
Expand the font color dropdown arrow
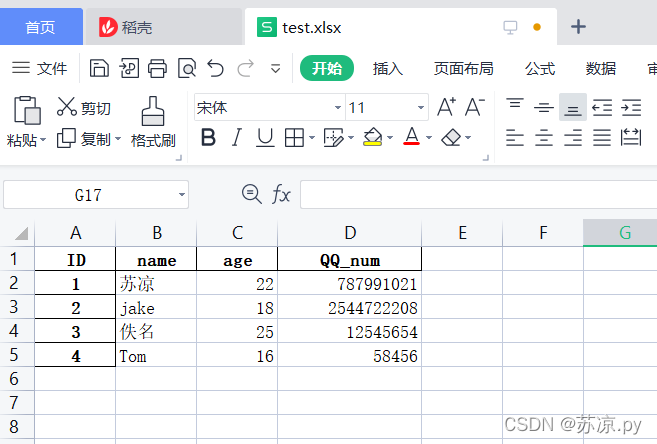(x=429, y=137)
